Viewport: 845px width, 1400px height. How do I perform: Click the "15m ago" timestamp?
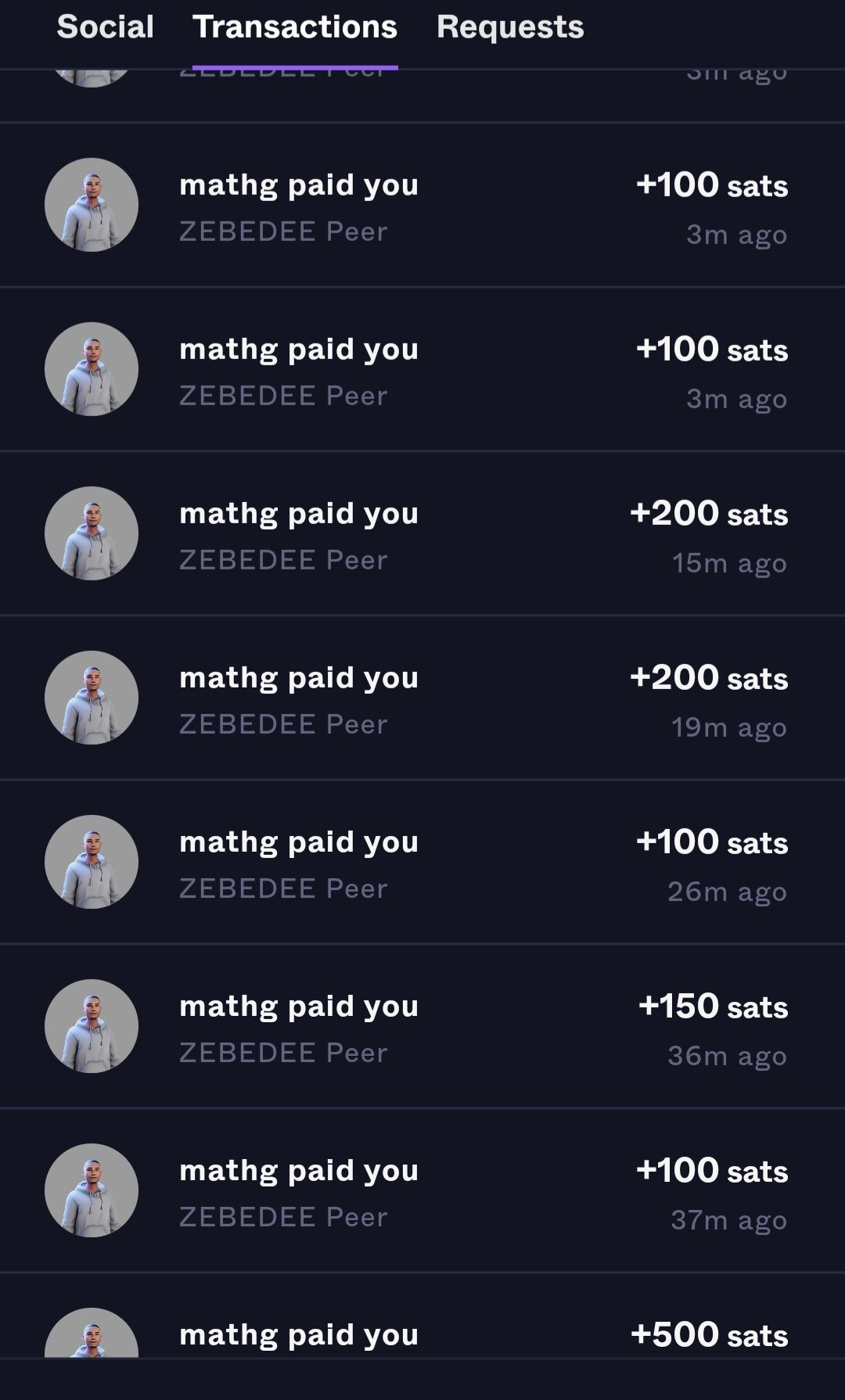(x=729, y=562)
